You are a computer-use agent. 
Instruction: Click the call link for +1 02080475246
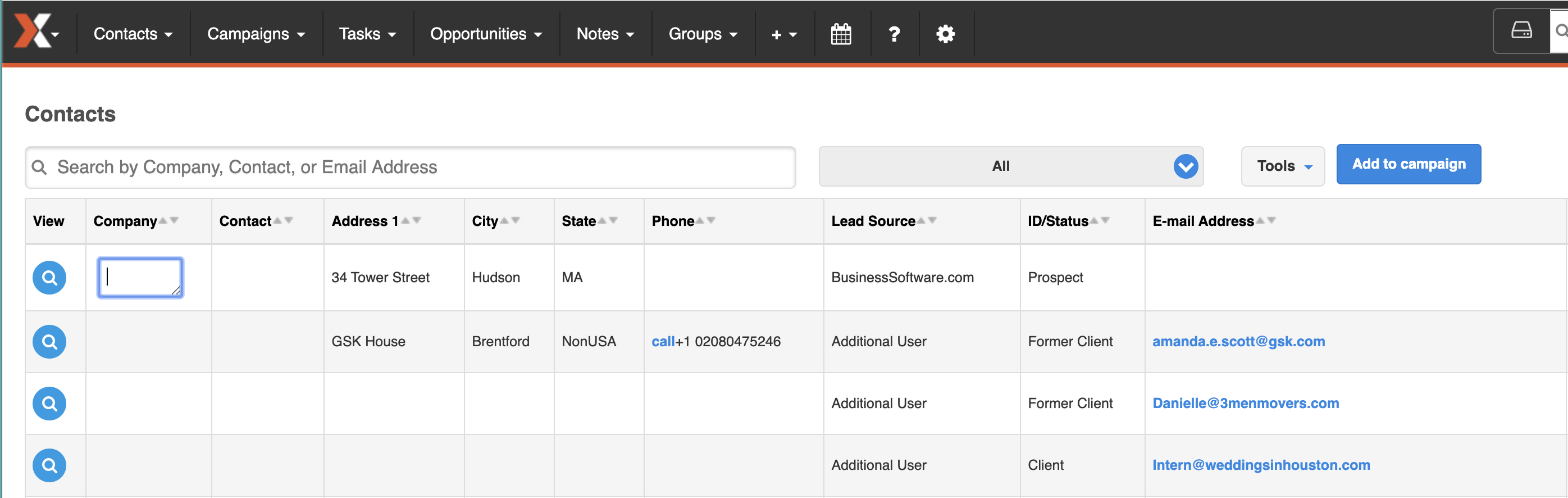(x=663, y=341)
